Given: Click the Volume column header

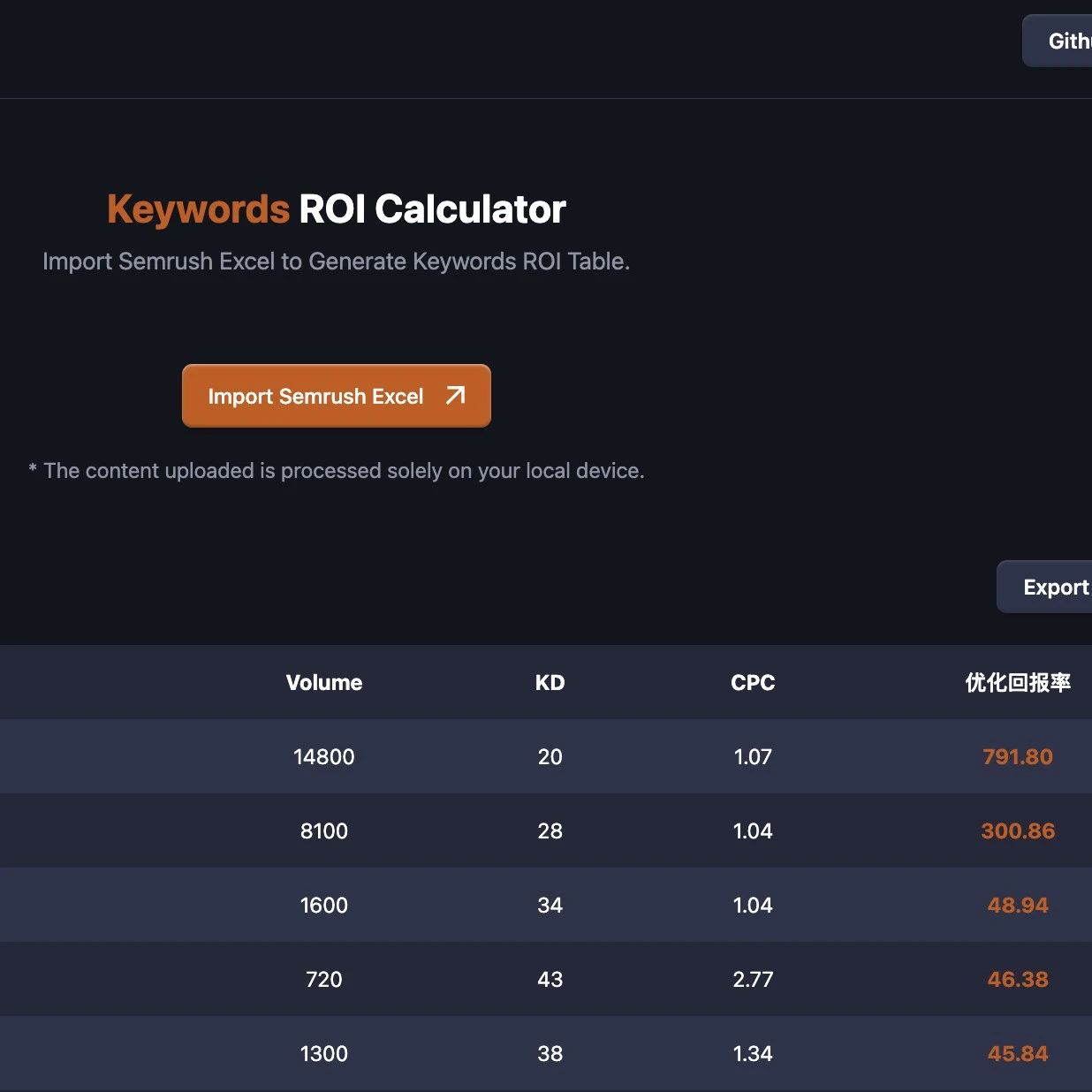Looking at the screenshot, I should click(x=324, y=682).
